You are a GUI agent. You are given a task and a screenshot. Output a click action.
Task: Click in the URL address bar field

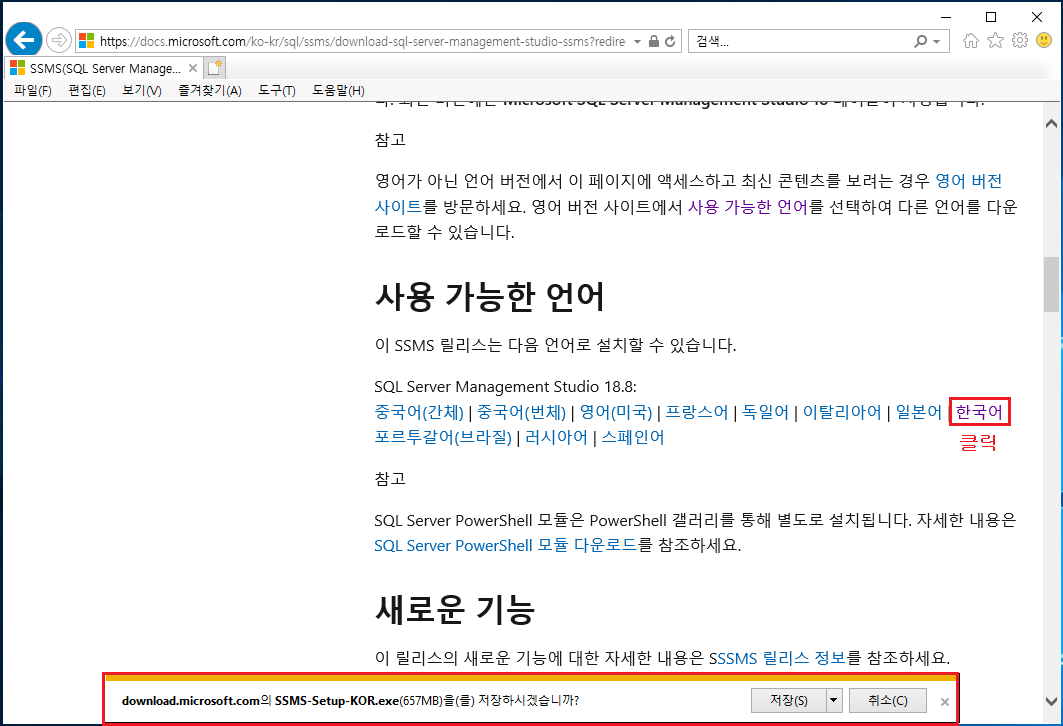point(363,41)
